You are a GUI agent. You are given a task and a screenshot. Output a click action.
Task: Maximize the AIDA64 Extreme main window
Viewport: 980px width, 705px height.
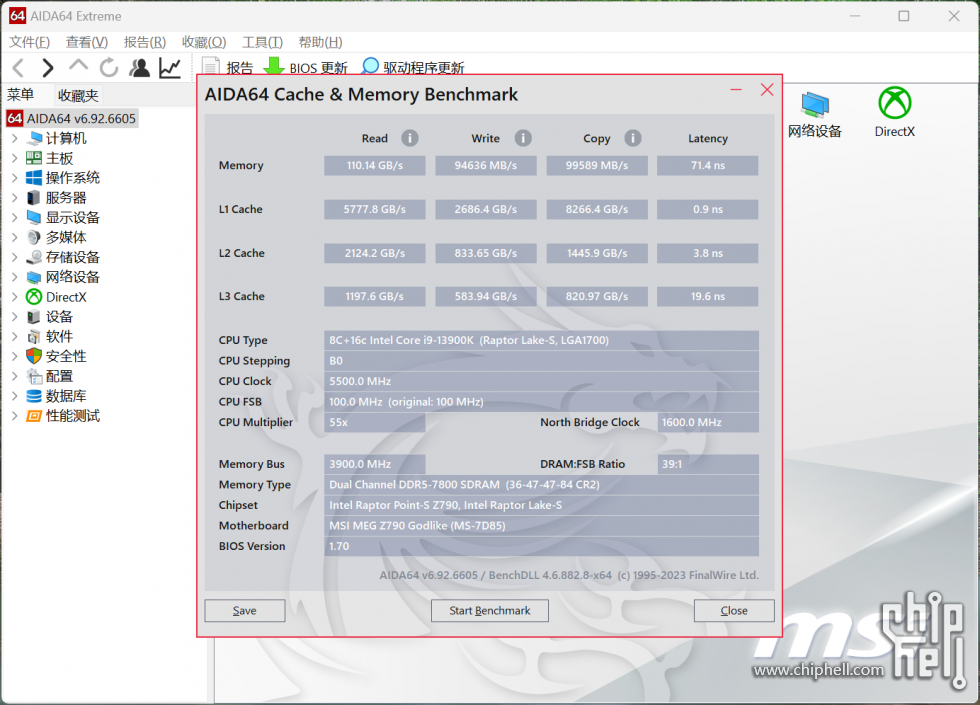(904, 16)
